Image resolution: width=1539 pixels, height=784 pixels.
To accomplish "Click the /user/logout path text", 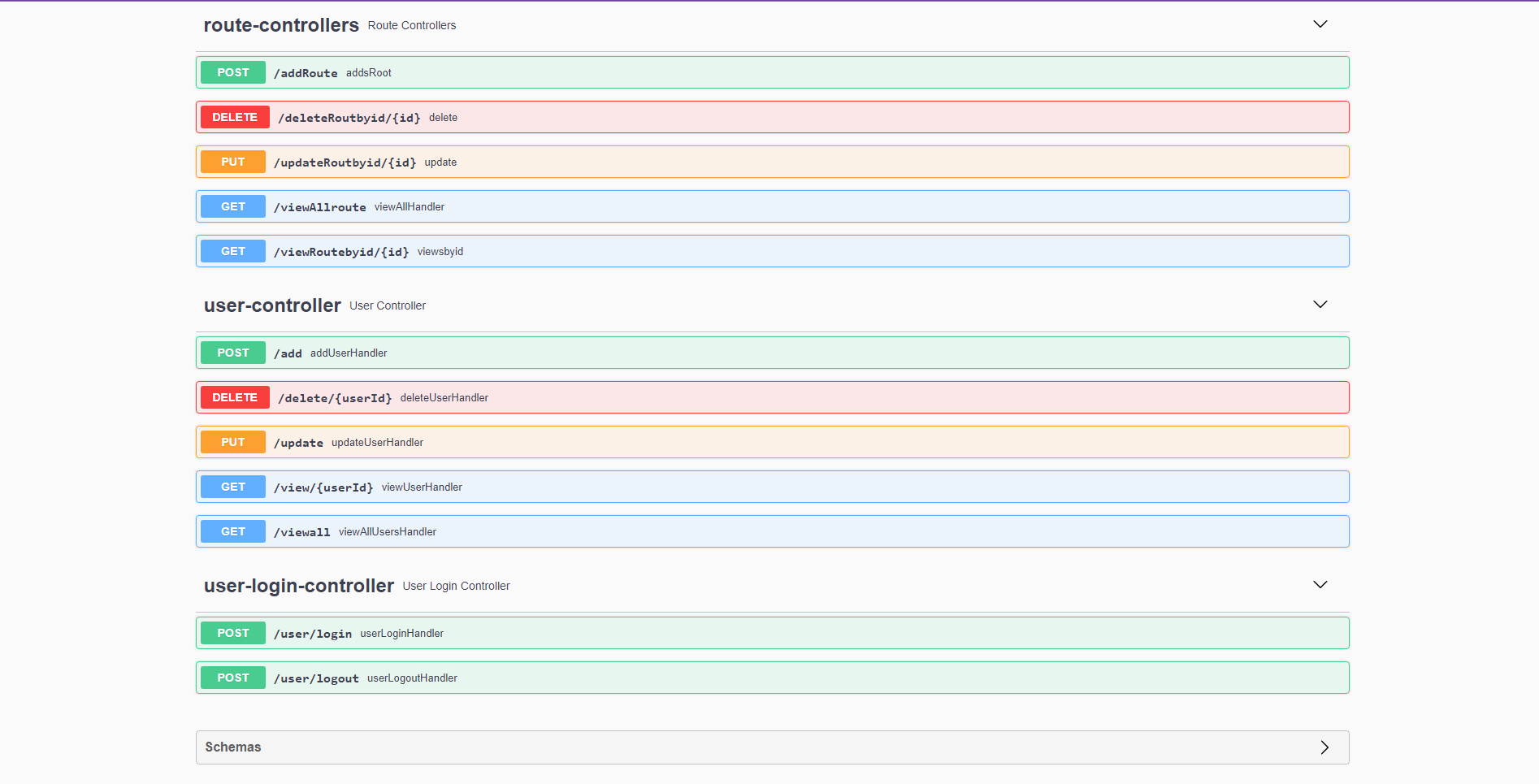I will click(x=316, y=678).
